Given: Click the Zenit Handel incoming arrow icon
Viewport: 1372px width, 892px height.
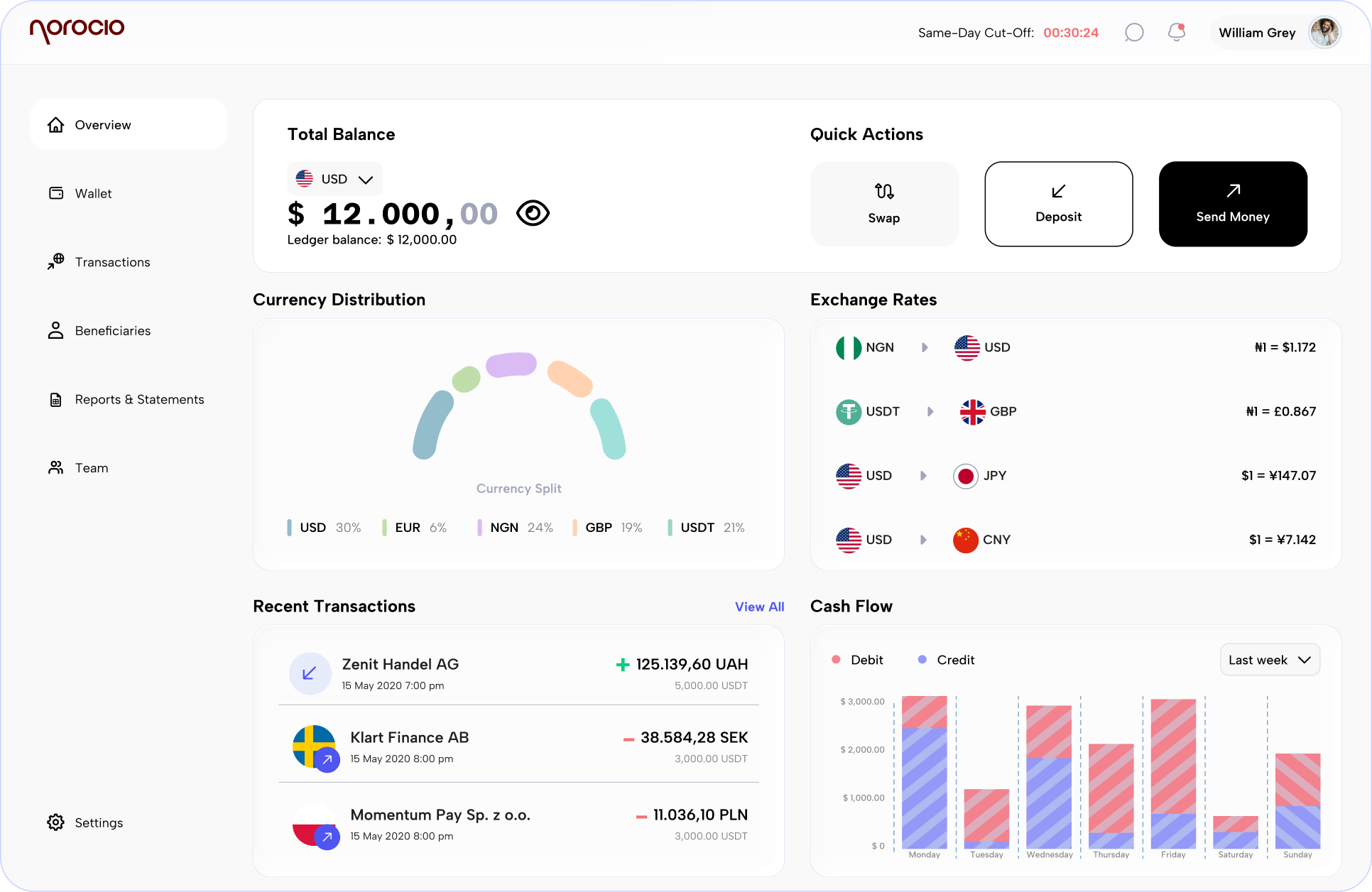Looking at the screenshot, I should pyautogui.click(x=310, y=673).
